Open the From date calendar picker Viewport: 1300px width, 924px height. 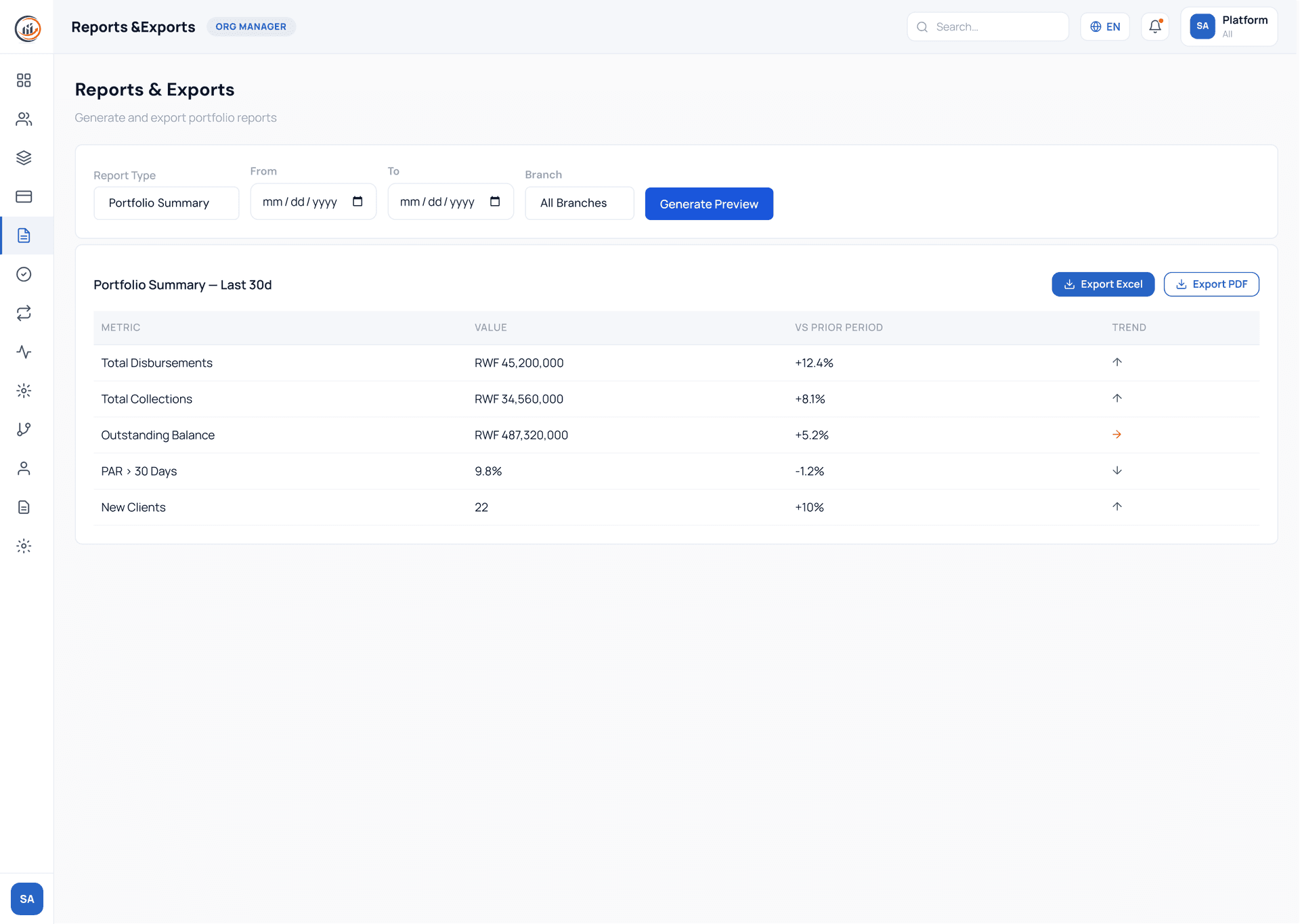[x=357, y=202]
